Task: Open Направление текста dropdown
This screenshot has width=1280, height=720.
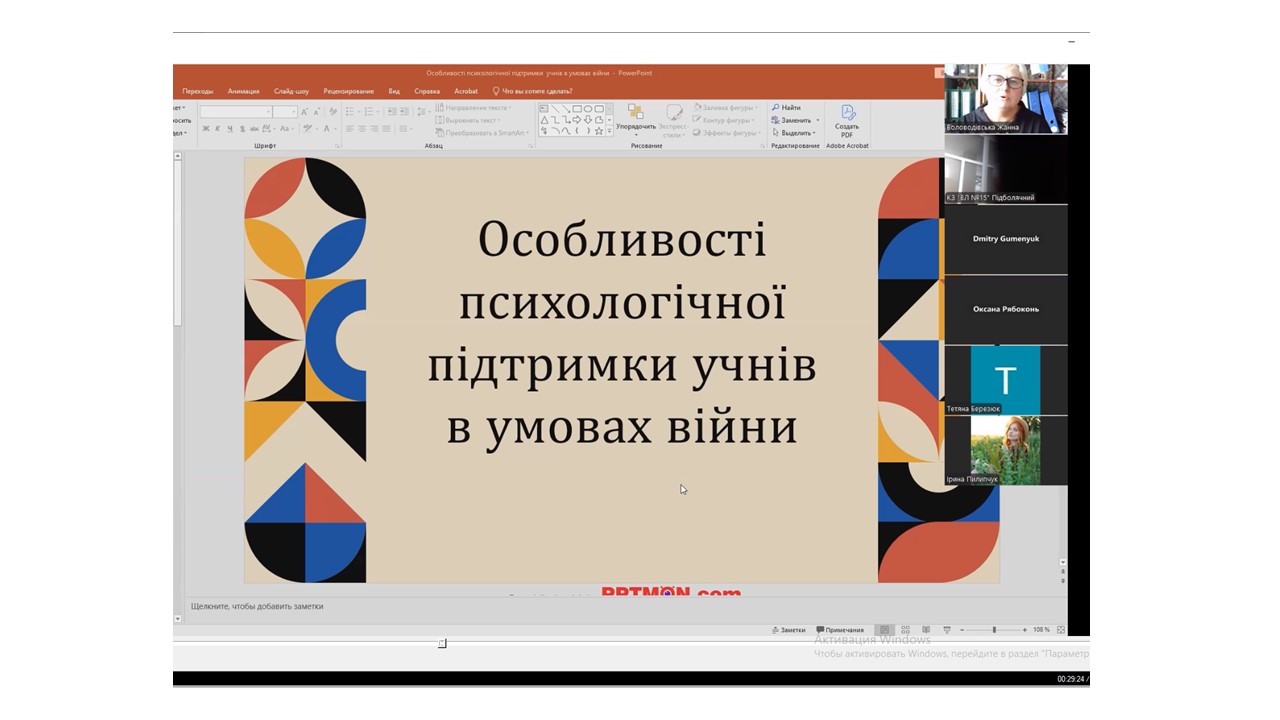Action: tap(472, 108)
